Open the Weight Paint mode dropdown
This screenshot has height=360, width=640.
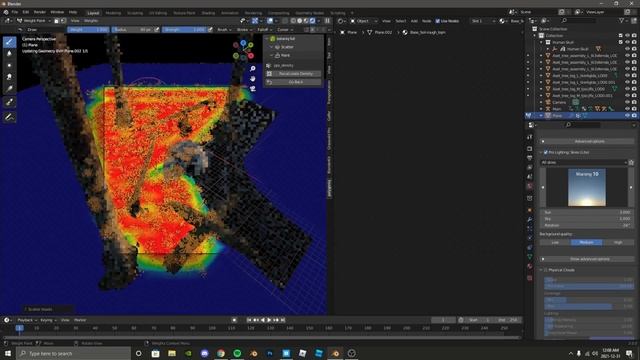[x=34, y=20]
